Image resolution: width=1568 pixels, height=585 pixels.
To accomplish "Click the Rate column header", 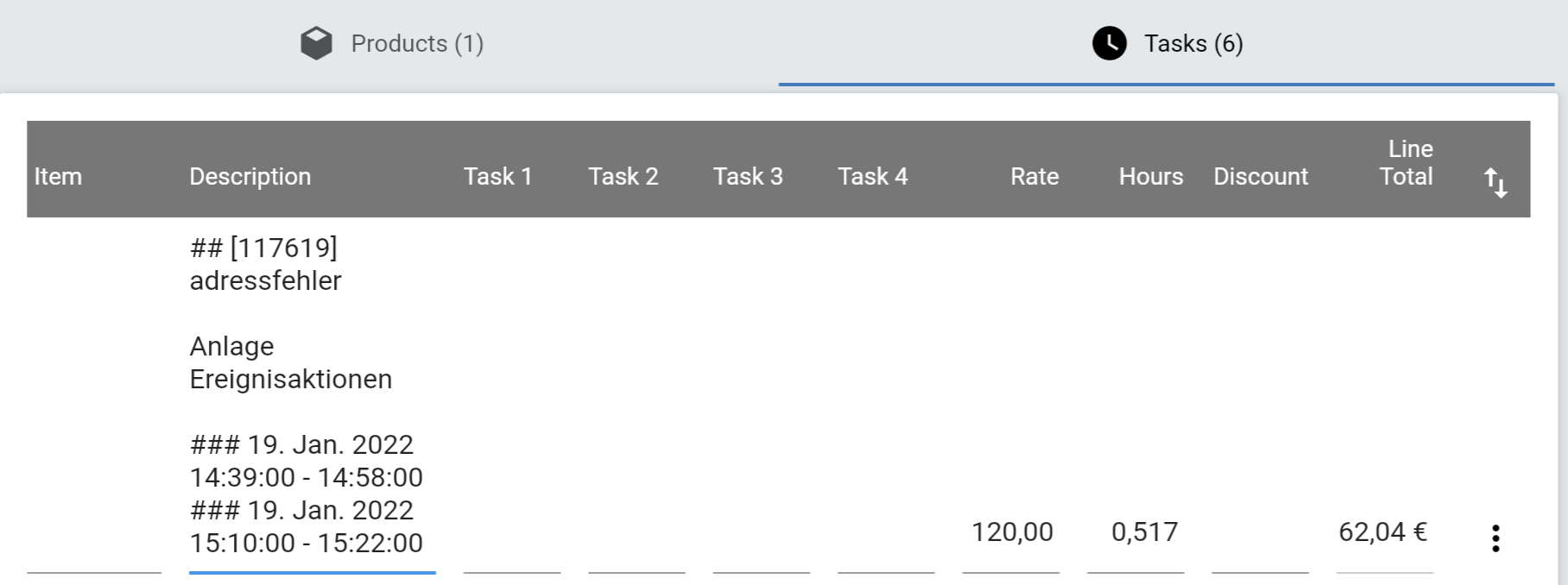I will [1034, 176].
